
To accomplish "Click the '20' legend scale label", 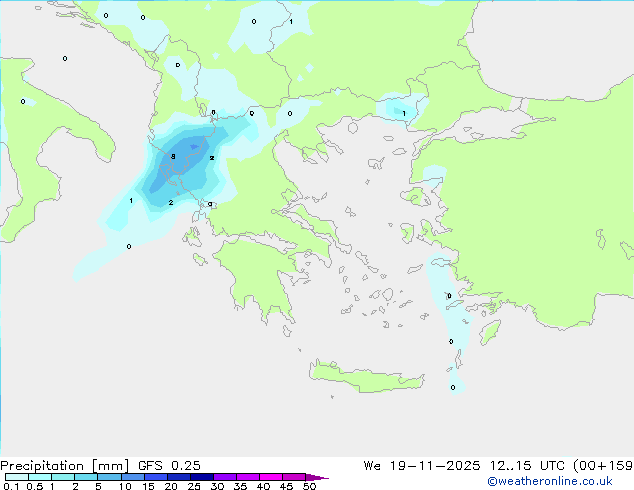I will [x=171, y=486].
